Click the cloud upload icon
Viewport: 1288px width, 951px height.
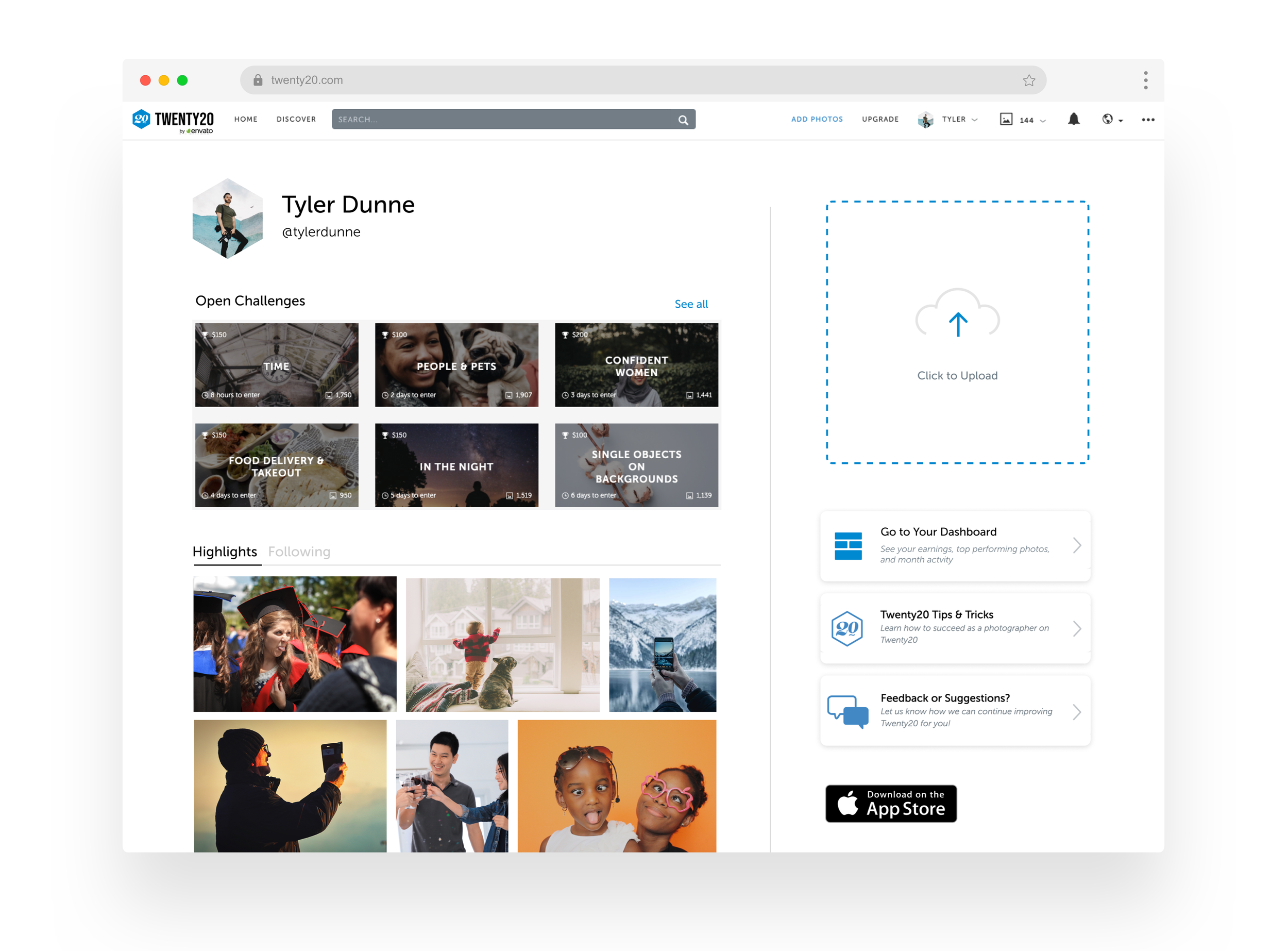point(957,315)
